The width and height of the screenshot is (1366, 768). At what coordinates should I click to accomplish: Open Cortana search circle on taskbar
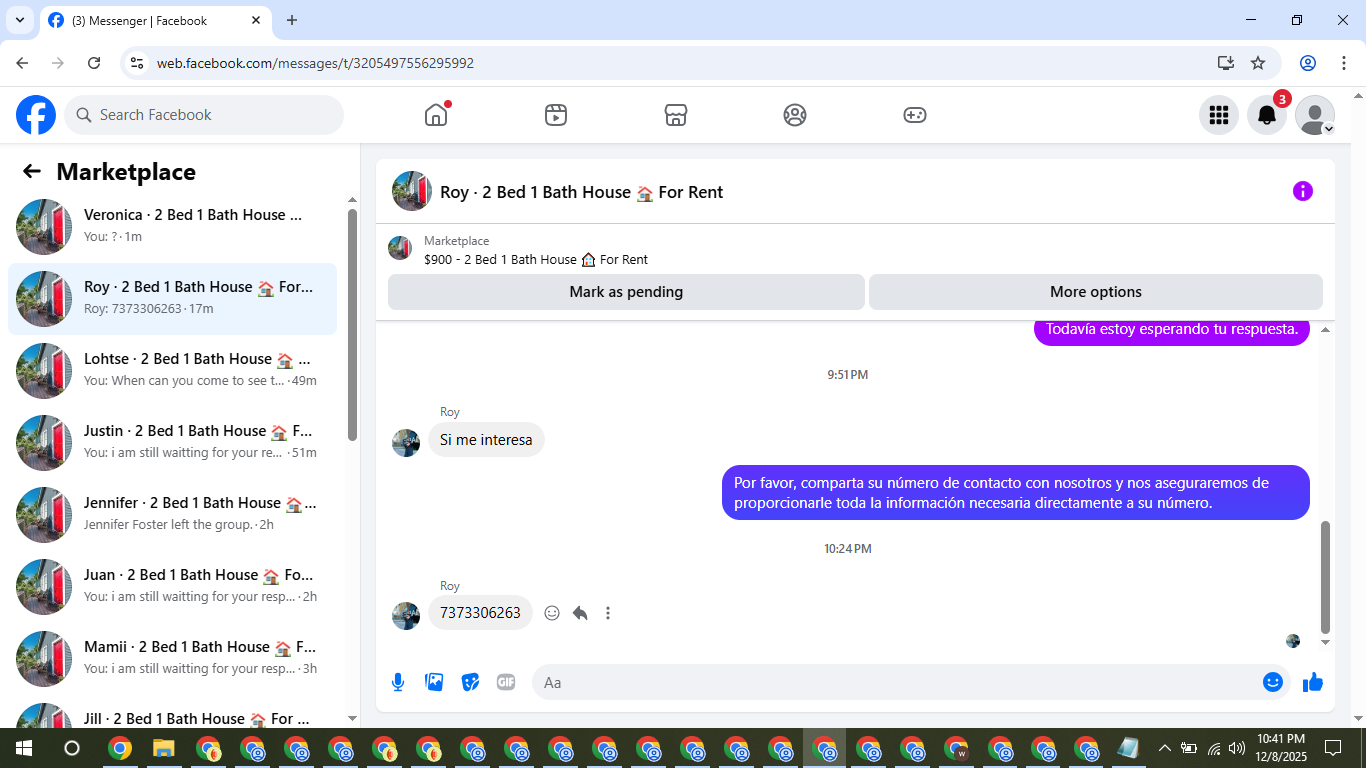(72, 748)
